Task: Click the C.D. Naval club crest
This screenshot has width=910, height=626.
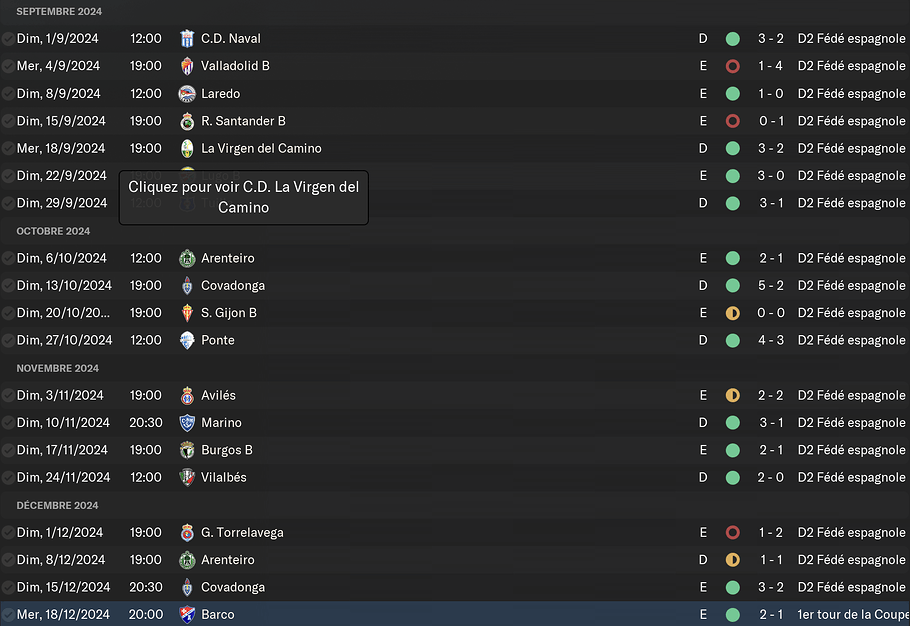Action: (x=186, y=38)
